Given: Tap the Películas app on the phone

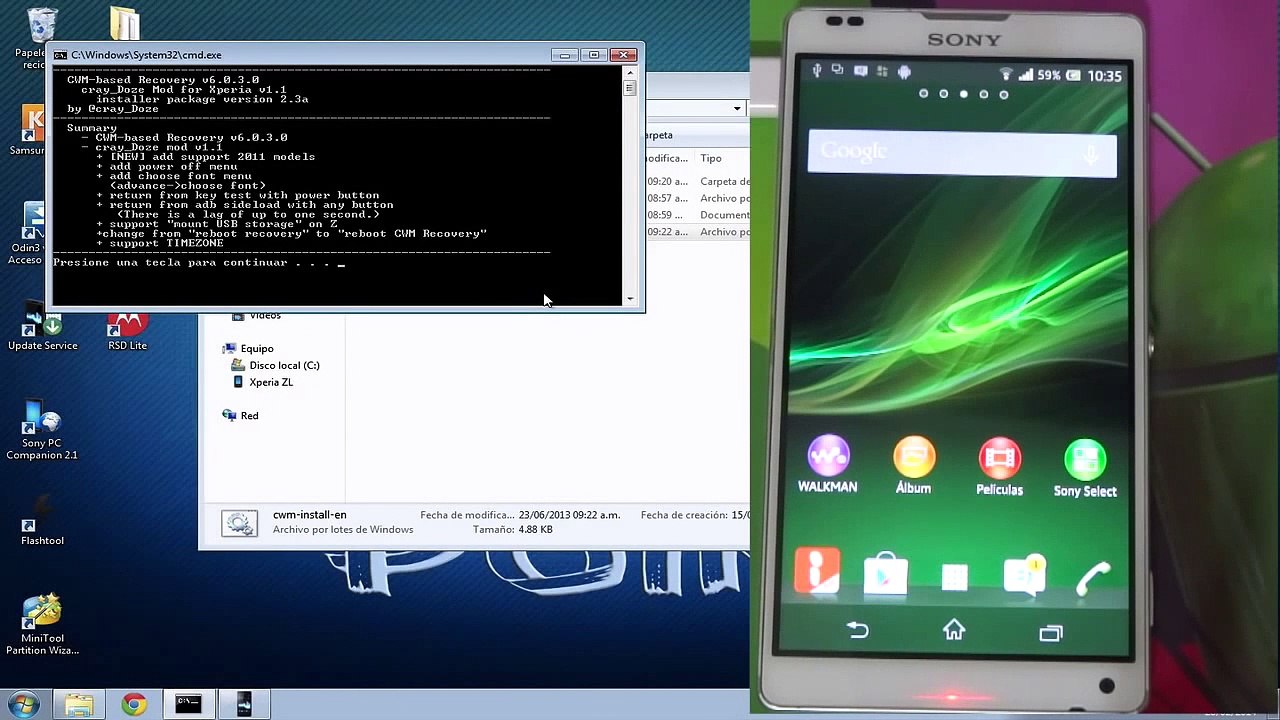Looking at the screenshot, I should [x=999, y=467].
